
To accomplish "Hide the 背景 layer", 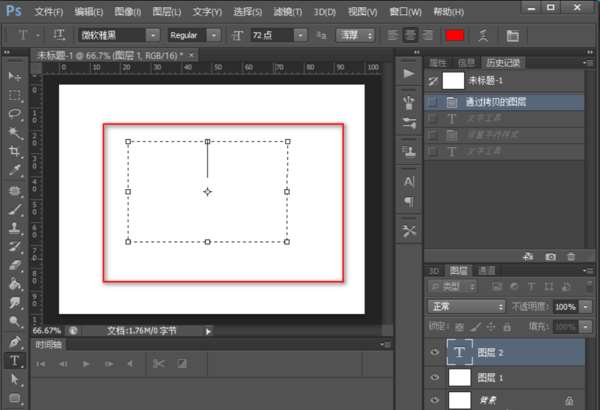I will [x=435, y=400].
